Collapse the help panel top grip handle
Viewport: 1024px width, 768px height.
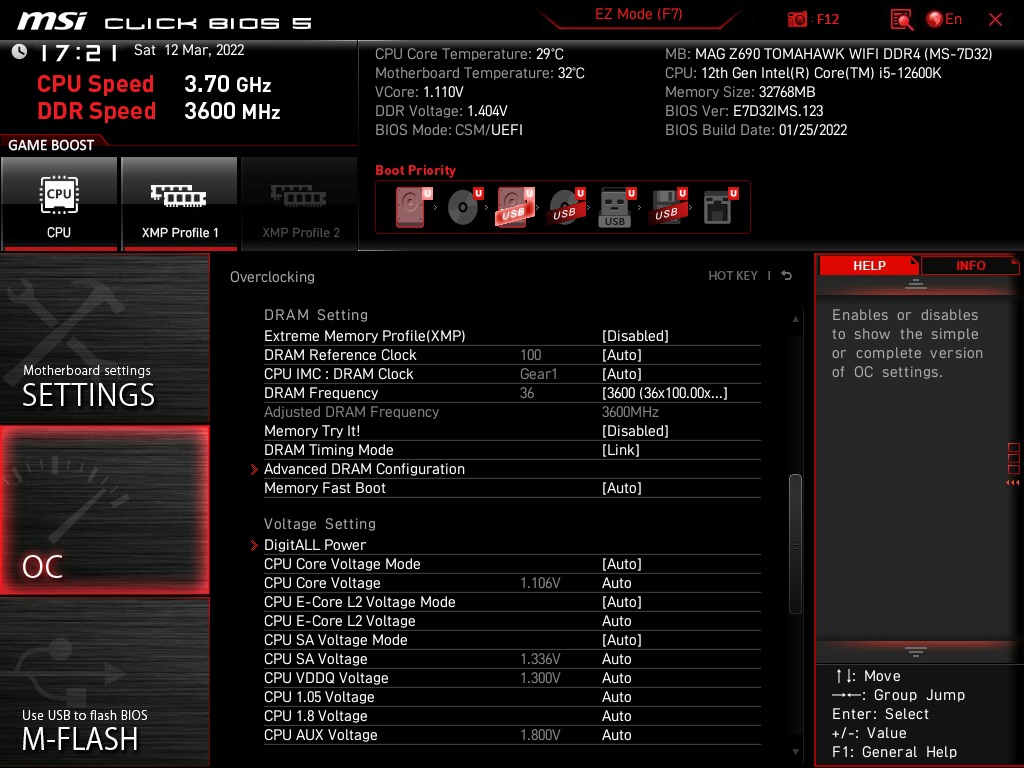pos(916,283)
